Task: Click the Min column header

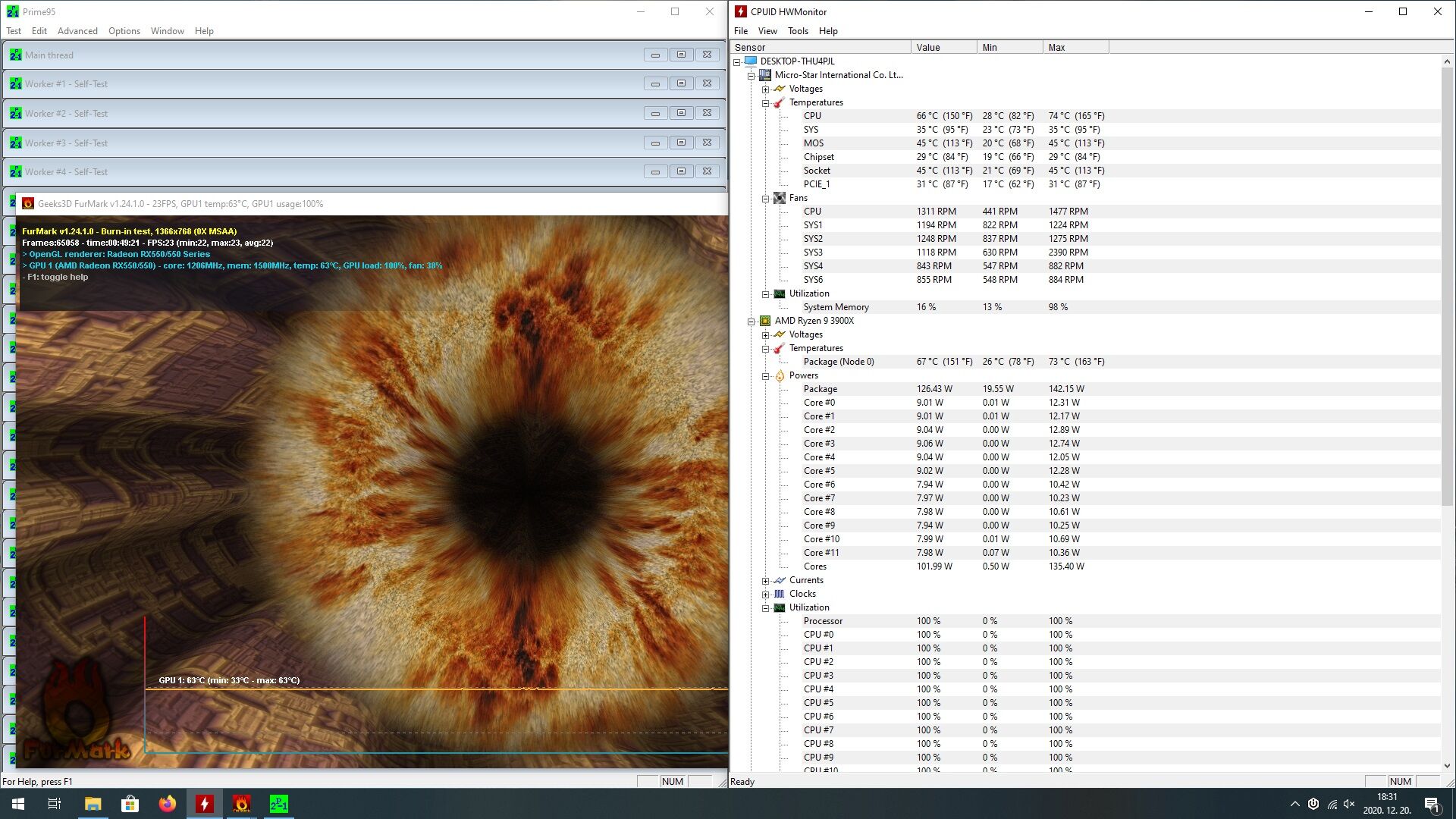Action: [1009, 47]
